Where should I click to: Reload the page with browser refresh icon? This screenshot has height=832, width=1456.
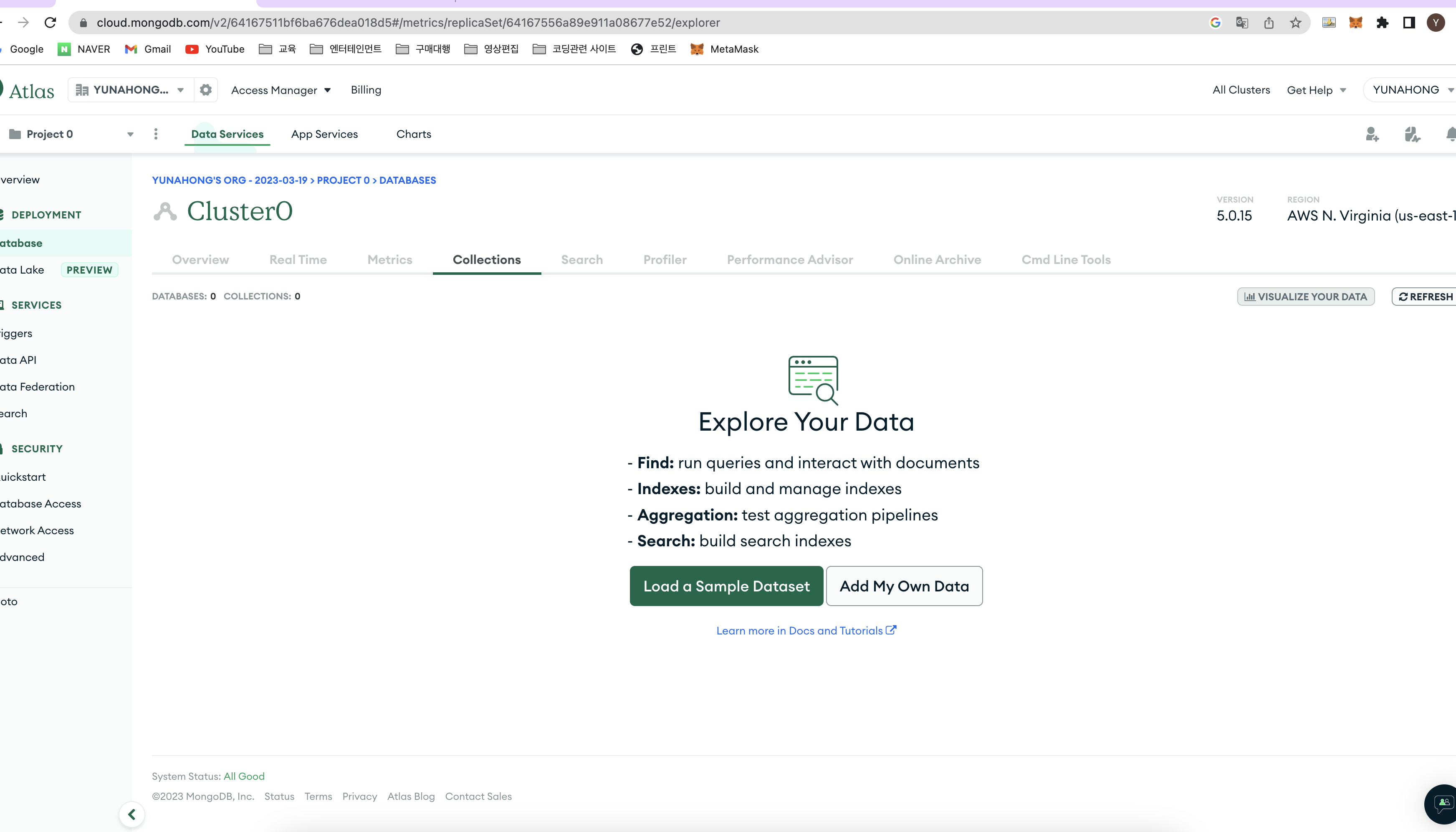[50, 22]
